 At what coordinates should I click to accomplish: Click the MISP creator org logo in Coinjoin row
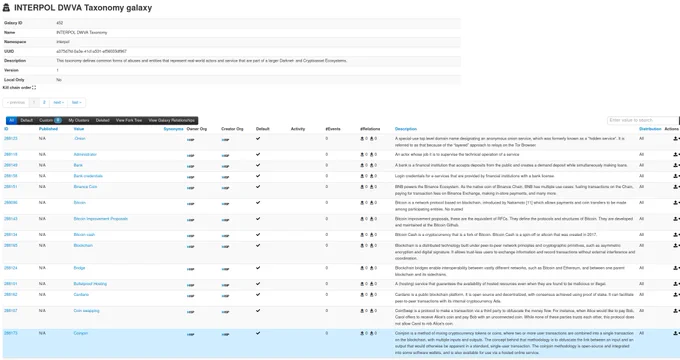point(225,334)
